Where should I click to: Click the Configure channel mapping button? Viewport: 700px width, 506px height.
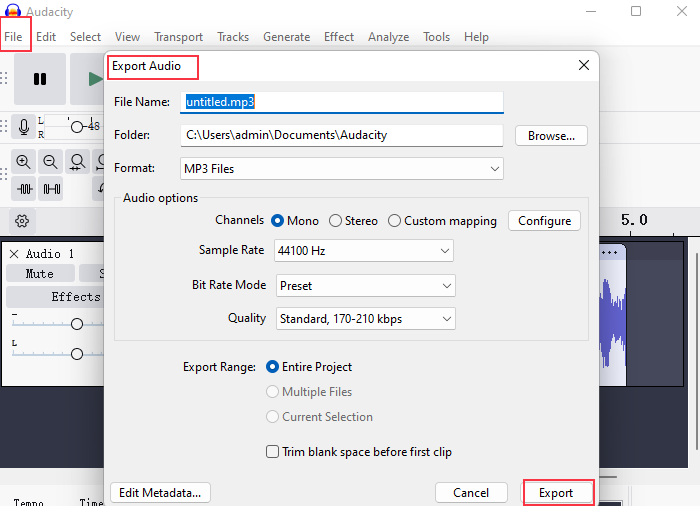pos(545,221)
